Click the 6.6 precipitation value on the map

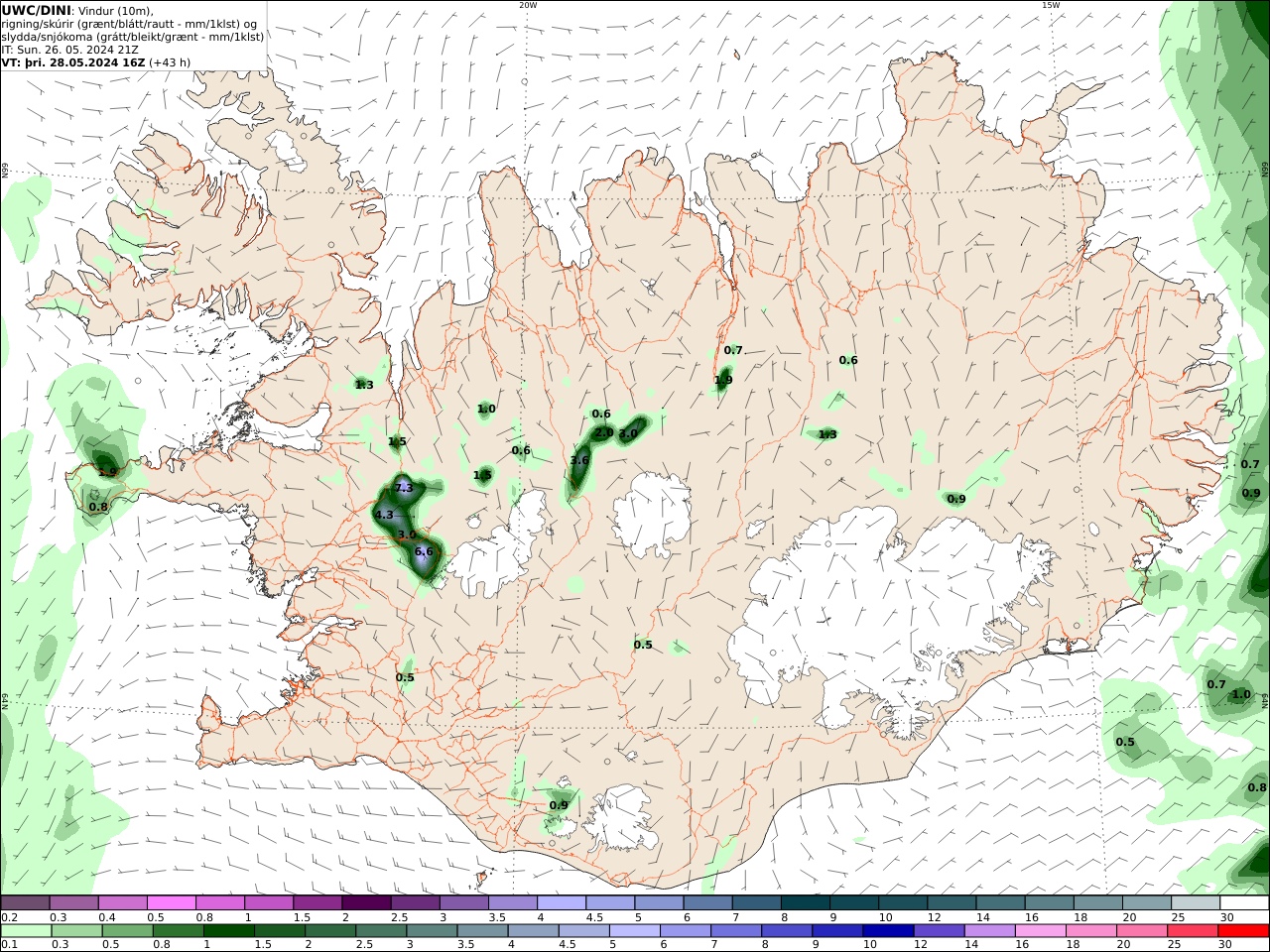pos(424,551)
